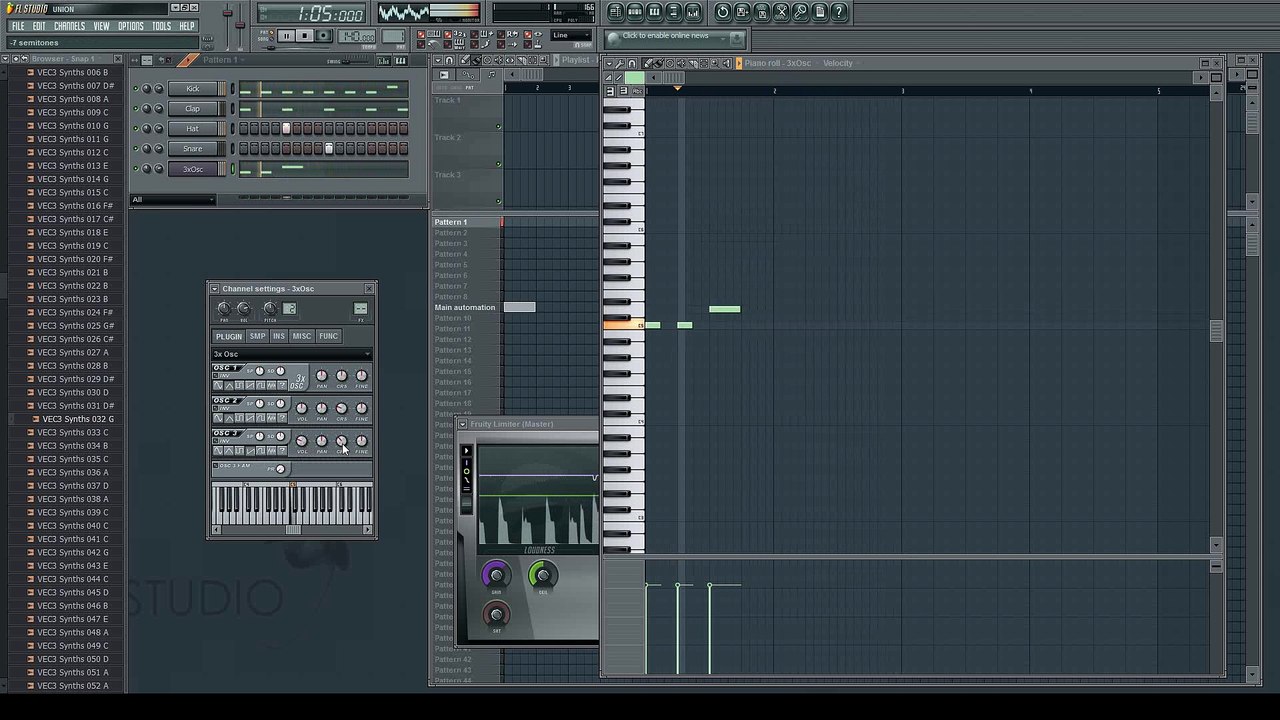Open the Line snap dropdown
The image size is (1280, 720).
572,36
